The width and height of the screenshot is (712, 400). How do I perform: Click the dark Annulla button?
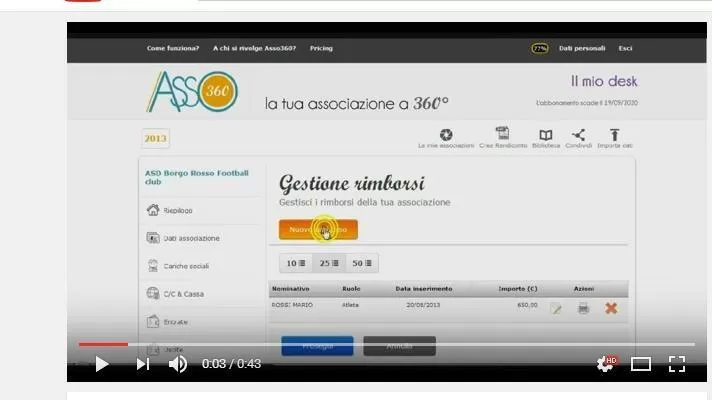[x=400, y=346]
